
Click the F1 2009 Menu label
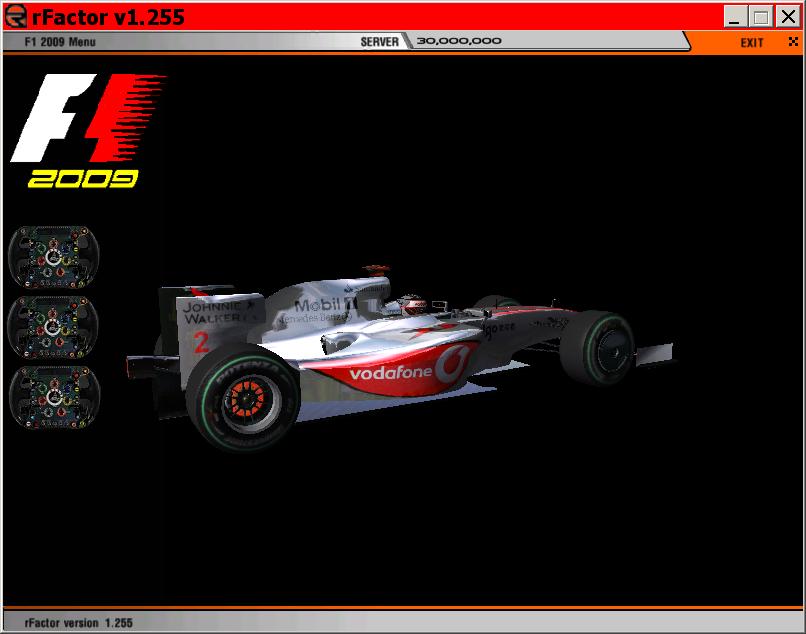point(60,42)
